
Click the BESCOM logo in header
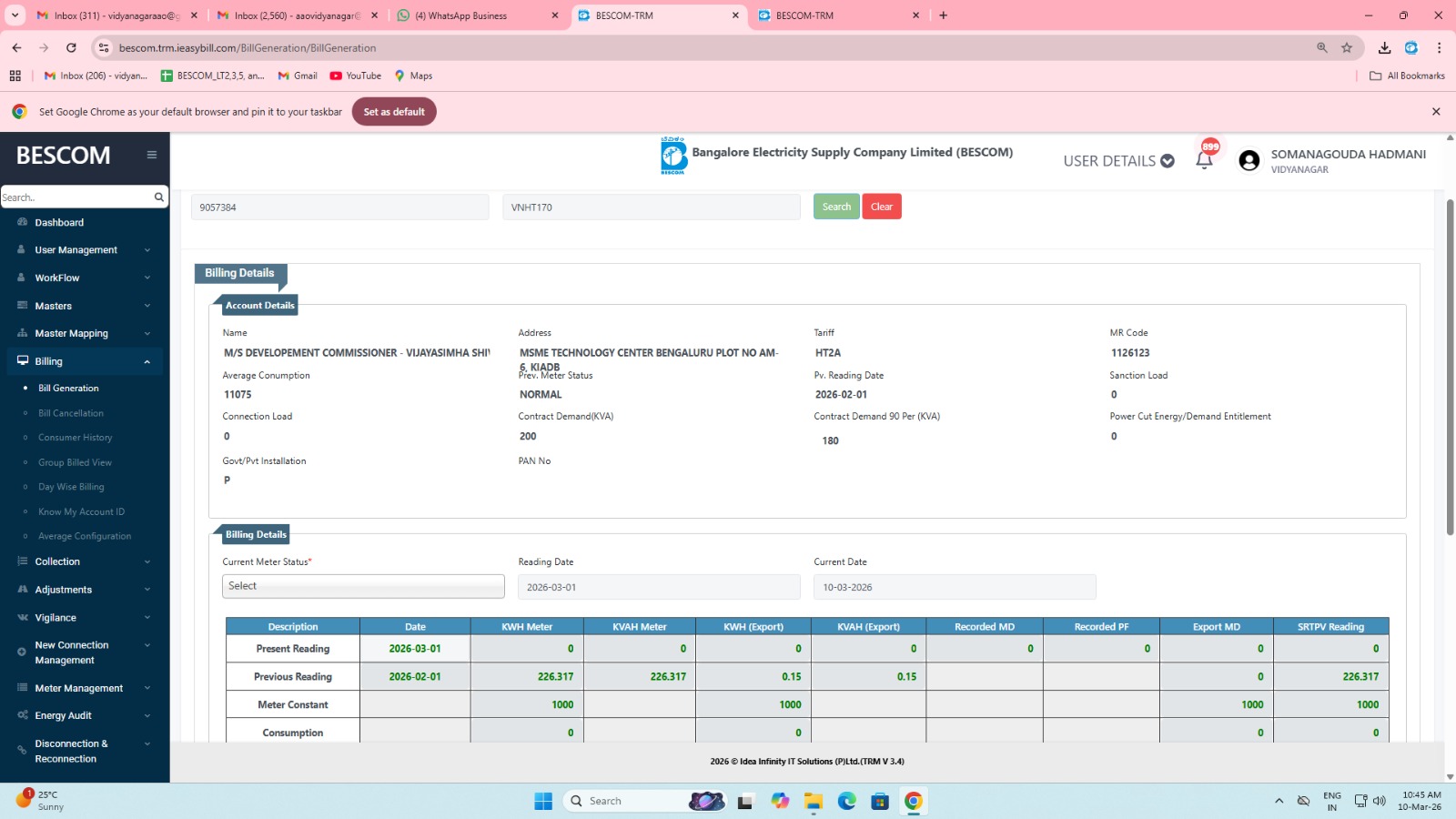click(673, 156)
